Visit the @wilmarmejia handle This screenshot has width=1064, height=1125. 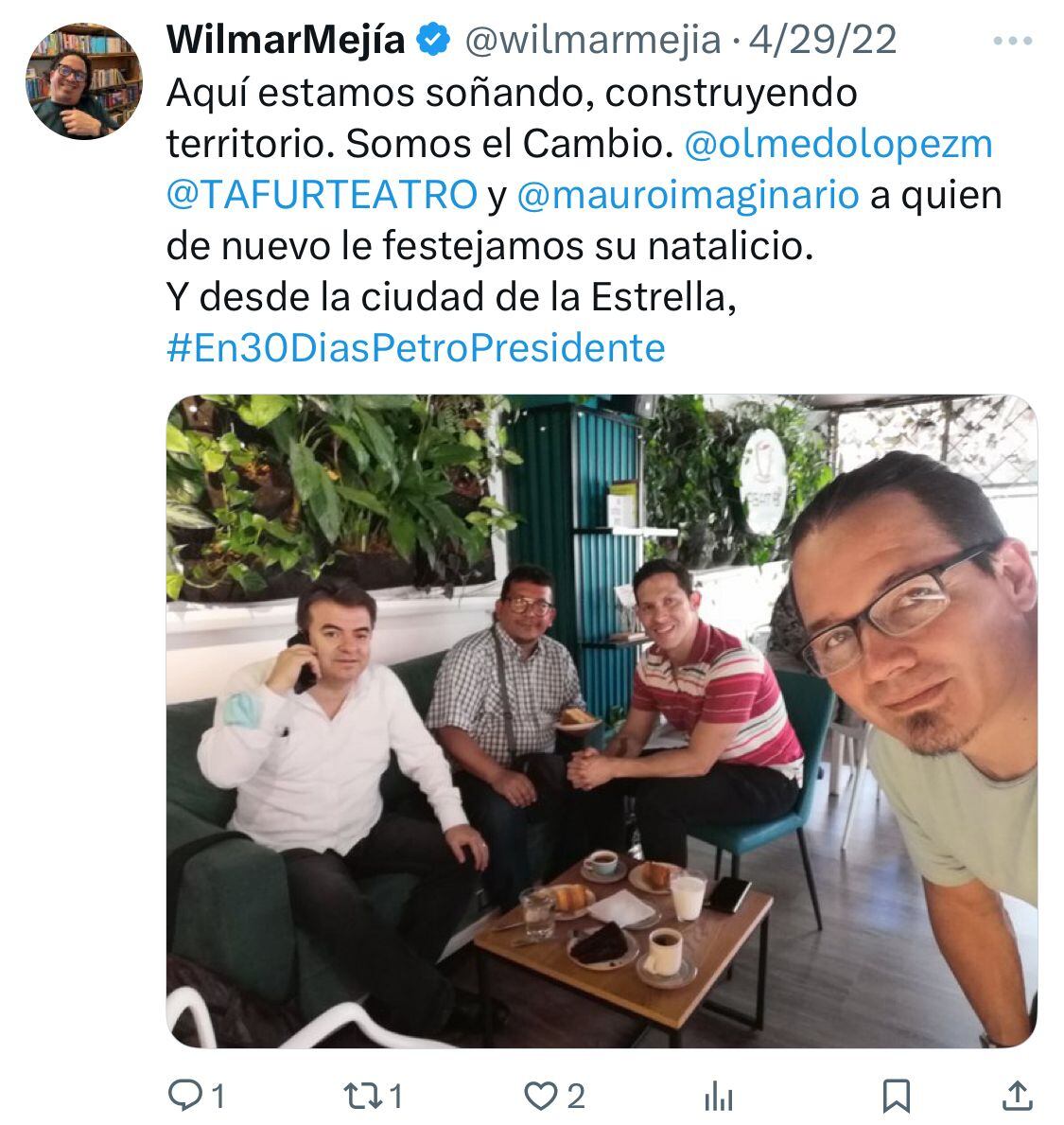tap(593, 40)
